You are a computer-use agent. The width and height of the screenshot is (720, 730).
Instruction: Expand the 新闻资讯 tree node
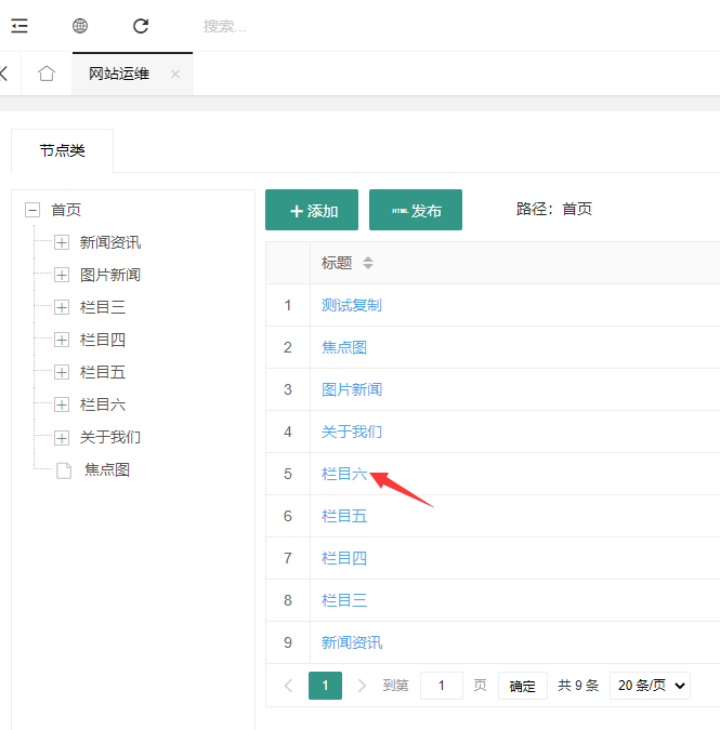point(61,243)
